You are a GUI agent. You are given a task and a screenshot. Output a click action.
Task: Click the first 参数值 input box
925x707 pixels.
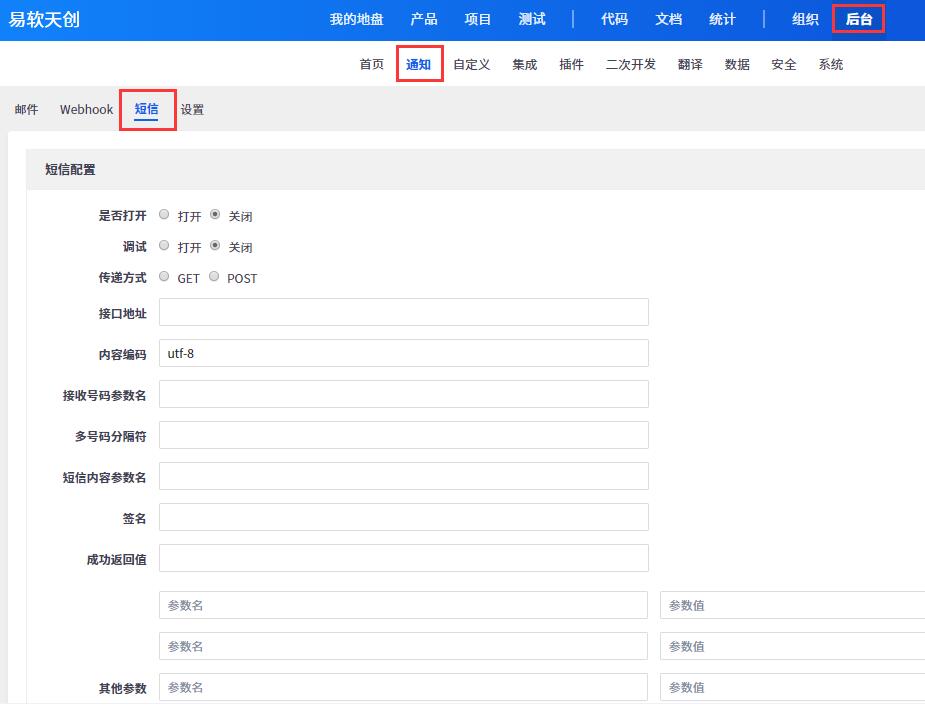(792, 605)
